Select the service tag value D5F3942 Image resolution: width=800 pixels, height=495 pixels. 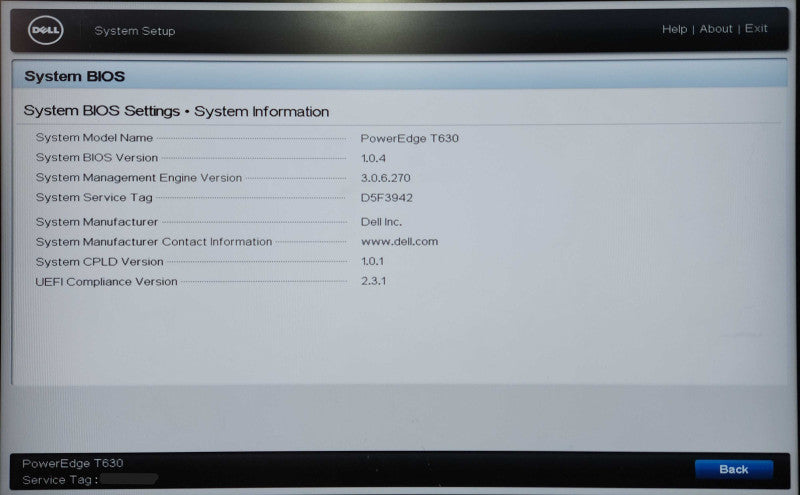[386, 197]
